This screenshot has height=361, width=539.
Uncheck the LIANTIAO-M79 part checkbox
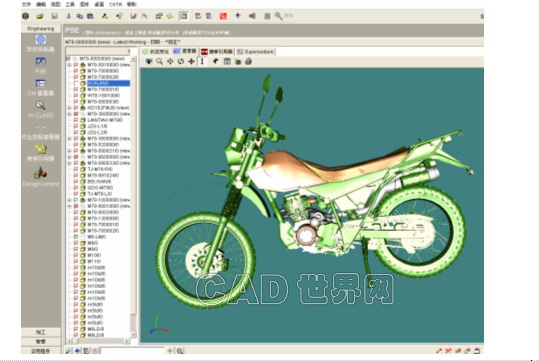click(76, 120)
